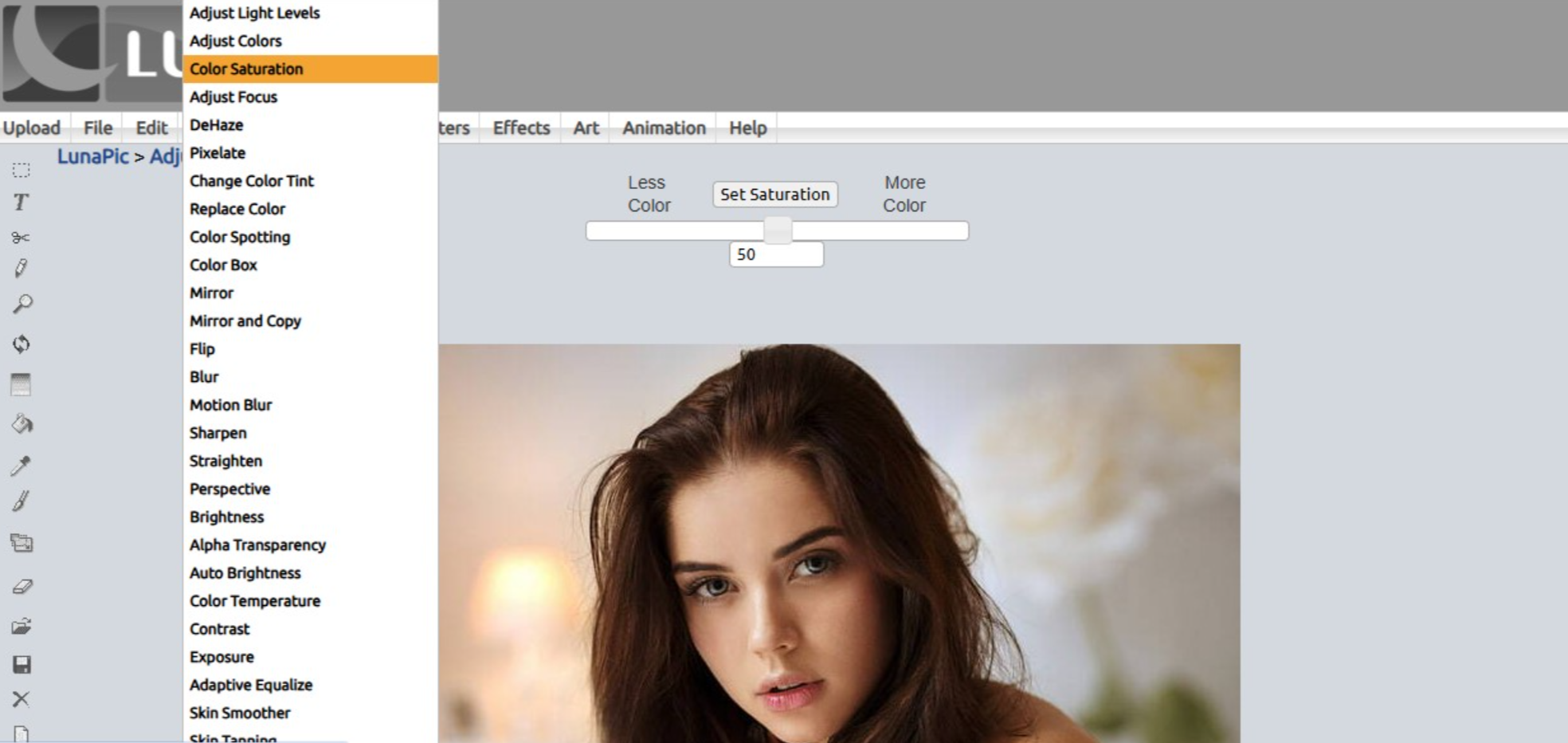Activate the Zoom magnifier tool

(x=22, y=303)
